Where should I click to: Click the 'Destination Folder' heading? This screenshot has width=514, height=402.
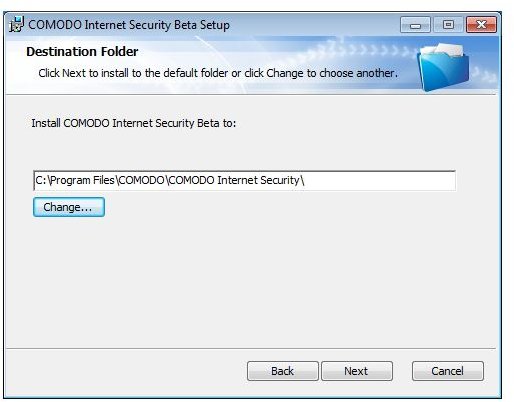tap(82, 52)
